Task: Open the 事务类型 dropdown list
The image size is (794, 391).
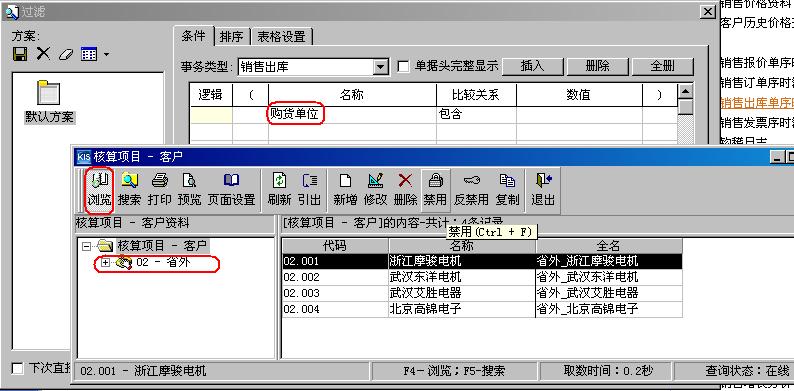Action: (x=380, y=67)
